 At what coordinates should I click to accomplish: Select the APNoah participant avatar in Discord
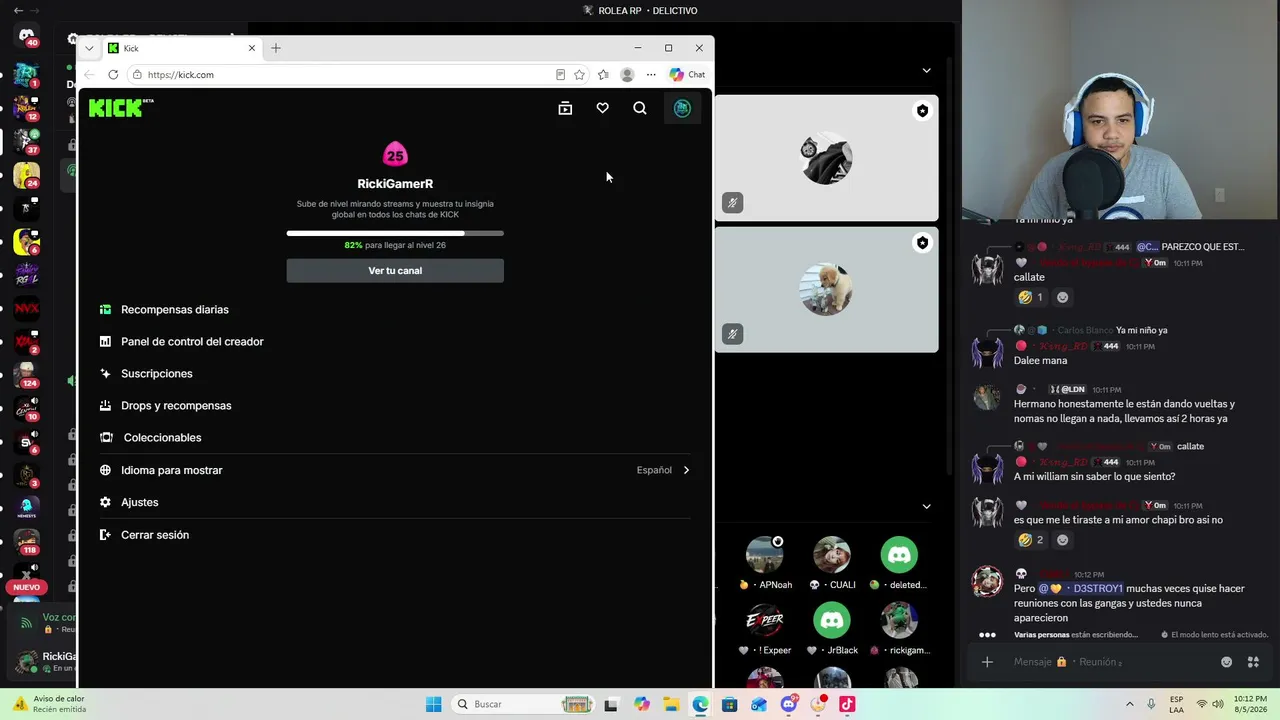tap(765, 554)
